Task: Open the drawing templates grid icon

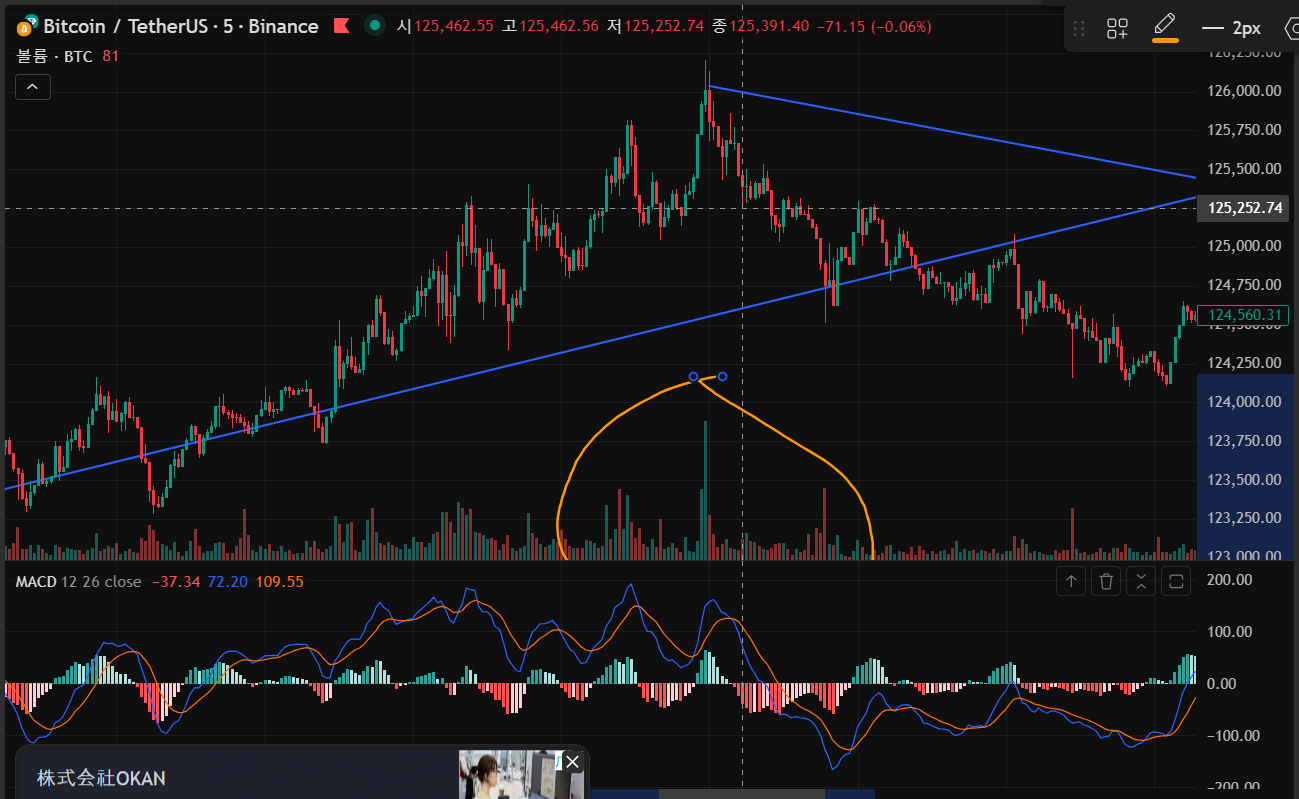Action: 1117,28
